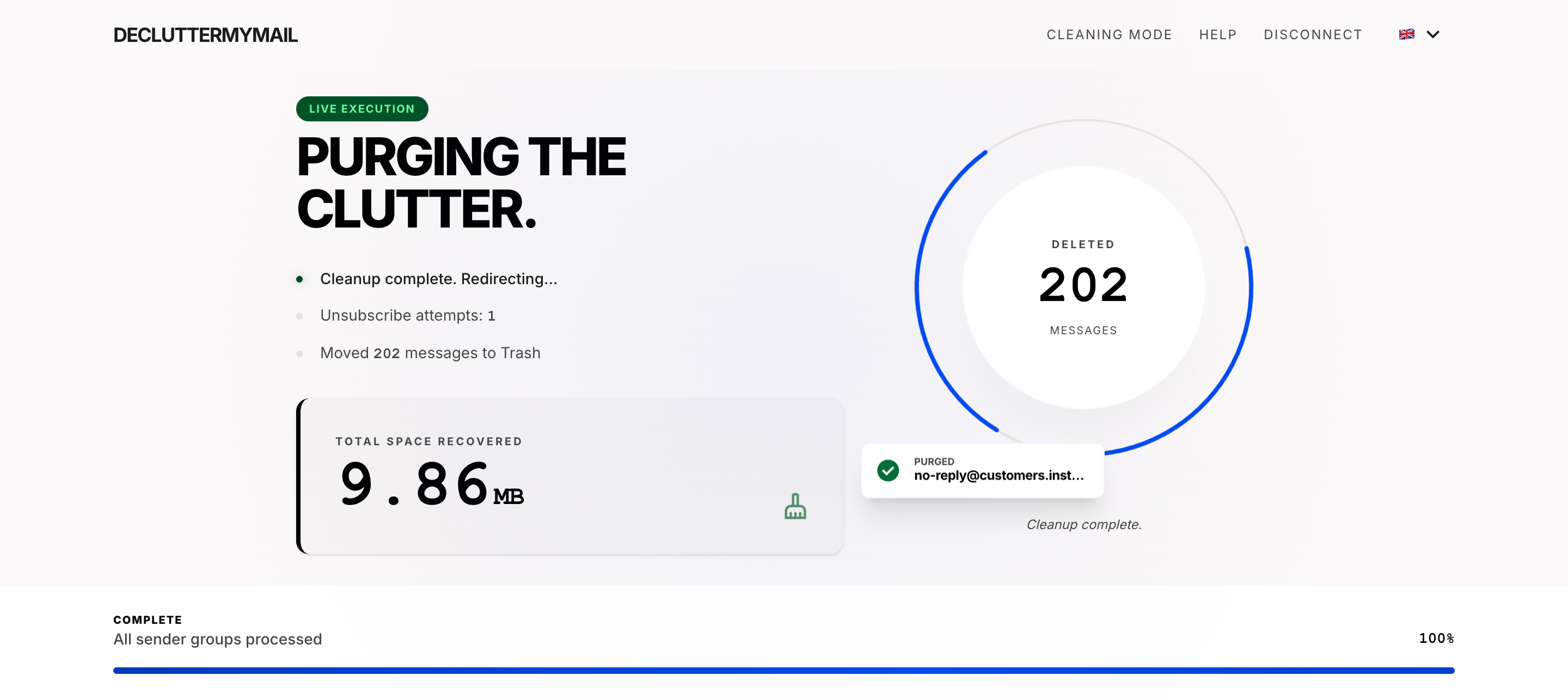The height and width of the screenshot is (700, 1568).
Task: Click the green purged checkmark icon
Action: 888,470
